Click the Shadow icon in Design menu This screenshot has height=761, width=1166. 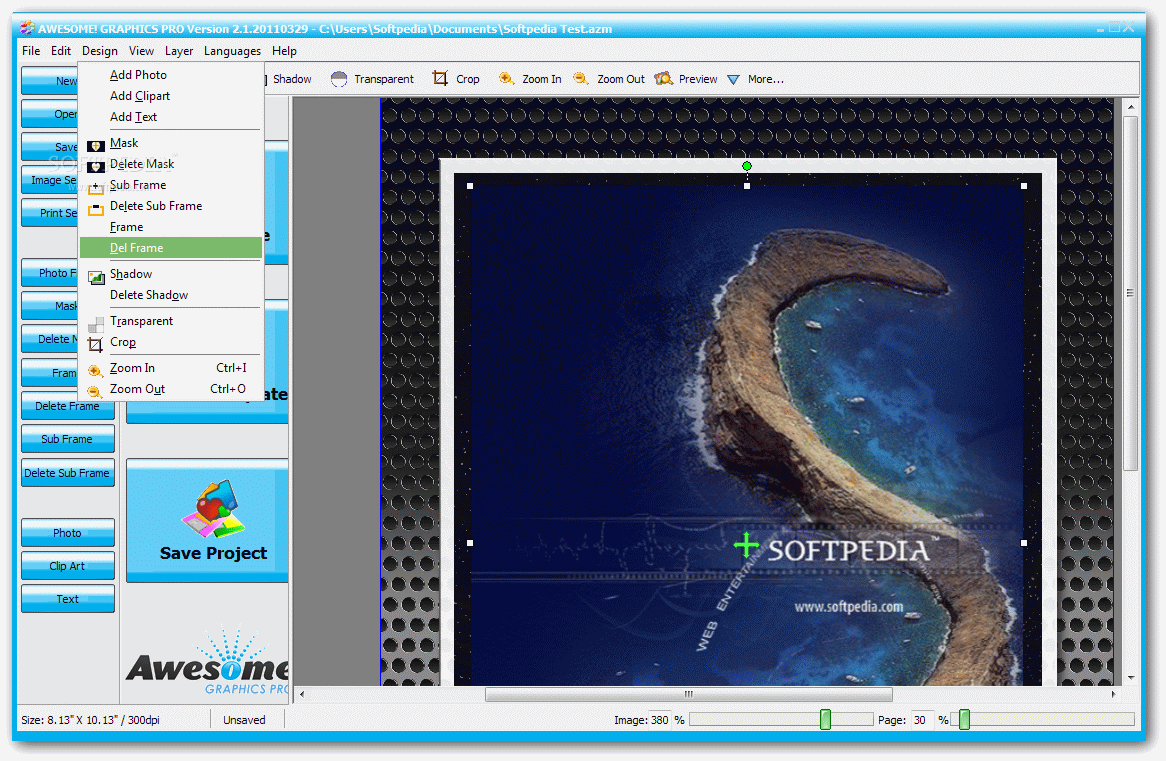96,277
